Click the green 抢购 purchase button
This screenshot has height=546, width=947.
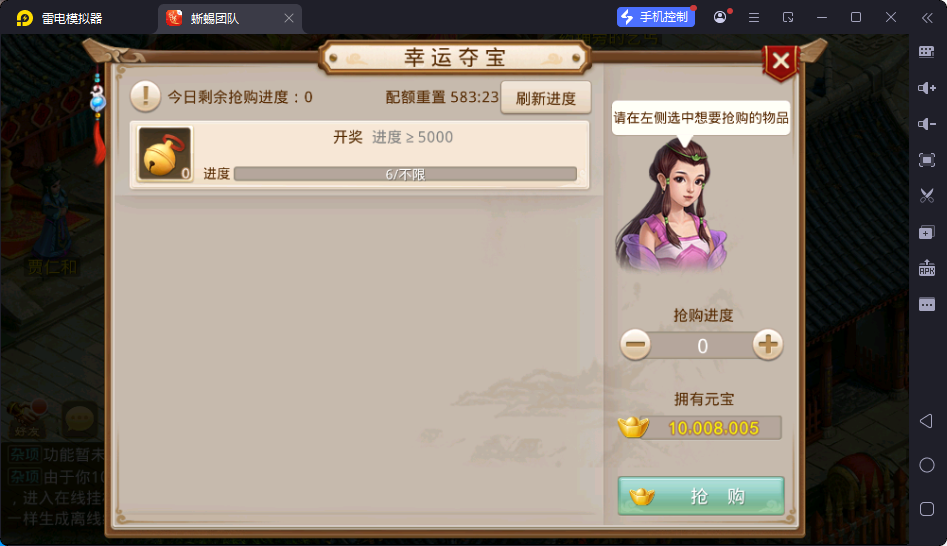[701, 496]
